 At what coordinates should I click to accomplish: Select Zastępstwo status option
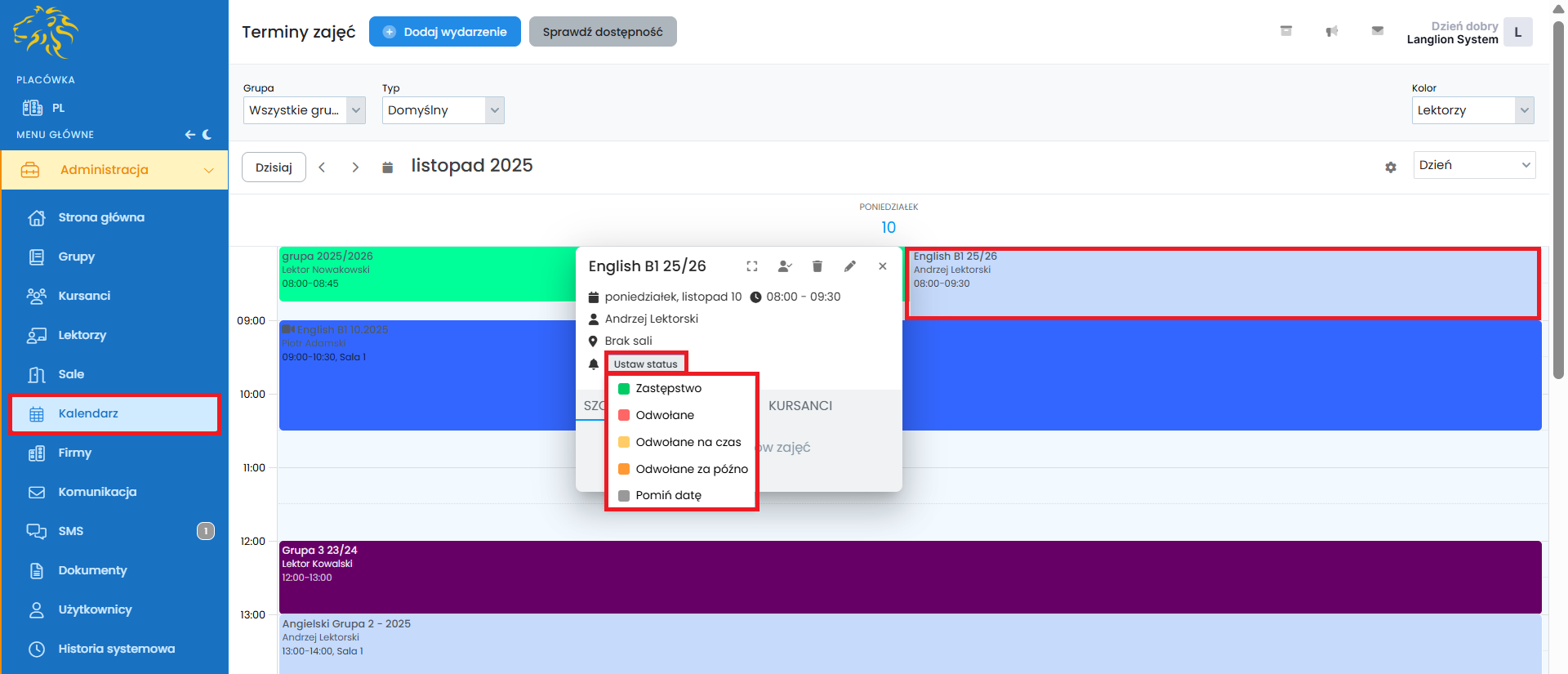click(x=668, y=388)
